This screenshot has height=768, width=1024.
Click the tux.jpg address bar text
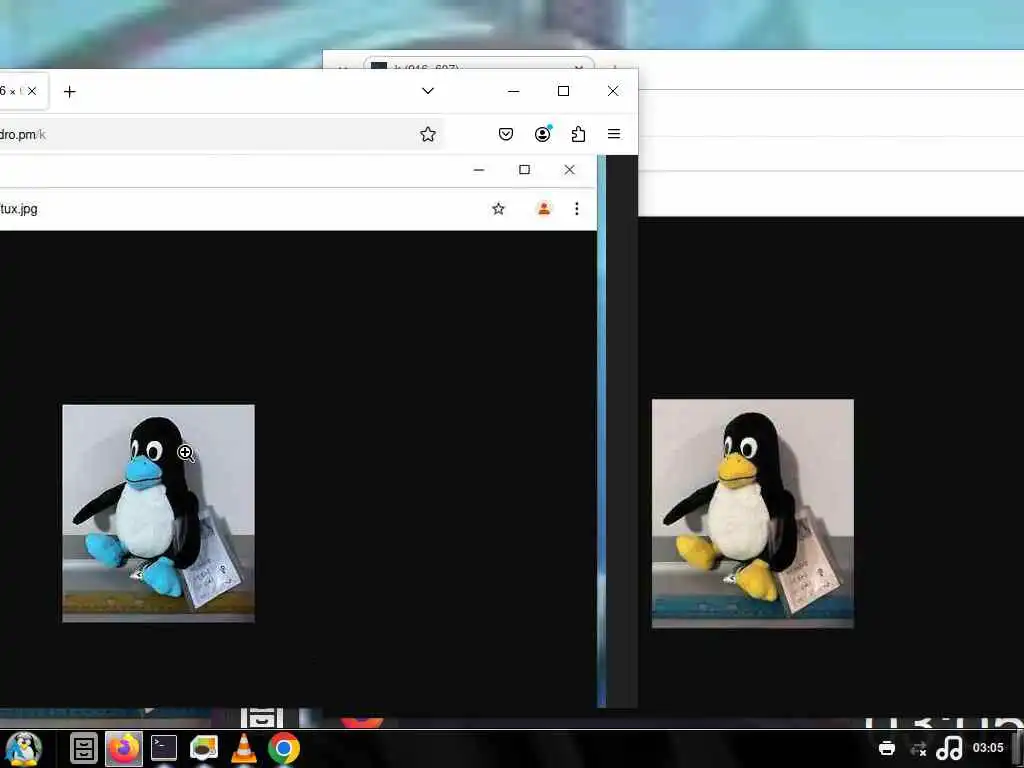pos(19,209)
